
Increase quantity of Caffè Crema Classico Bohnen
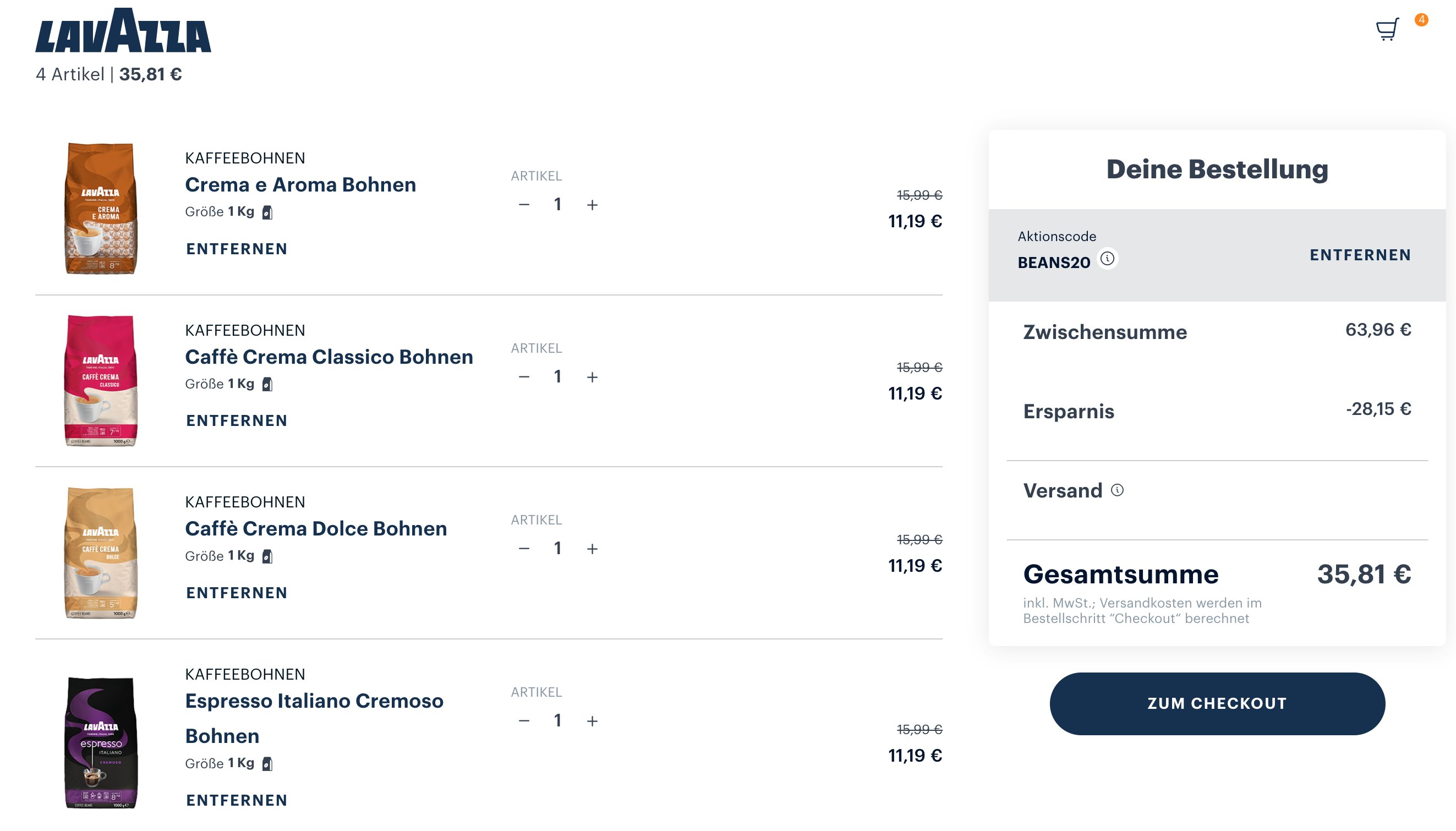click(x=592, y=378)
